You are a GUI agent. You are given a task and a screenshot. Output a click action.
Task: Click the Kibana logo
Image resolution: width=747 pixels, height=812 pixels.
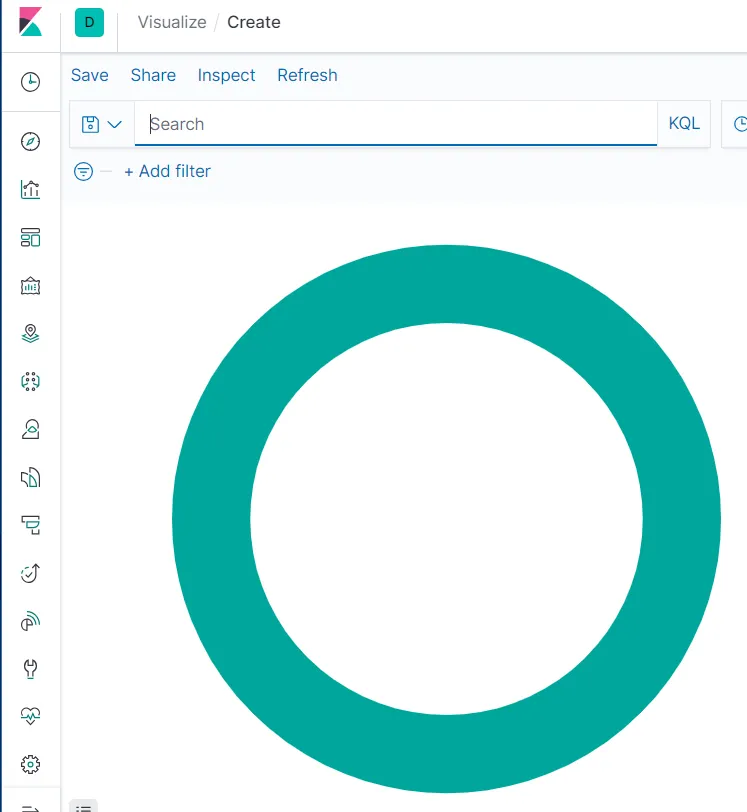[x=30, y=22]
